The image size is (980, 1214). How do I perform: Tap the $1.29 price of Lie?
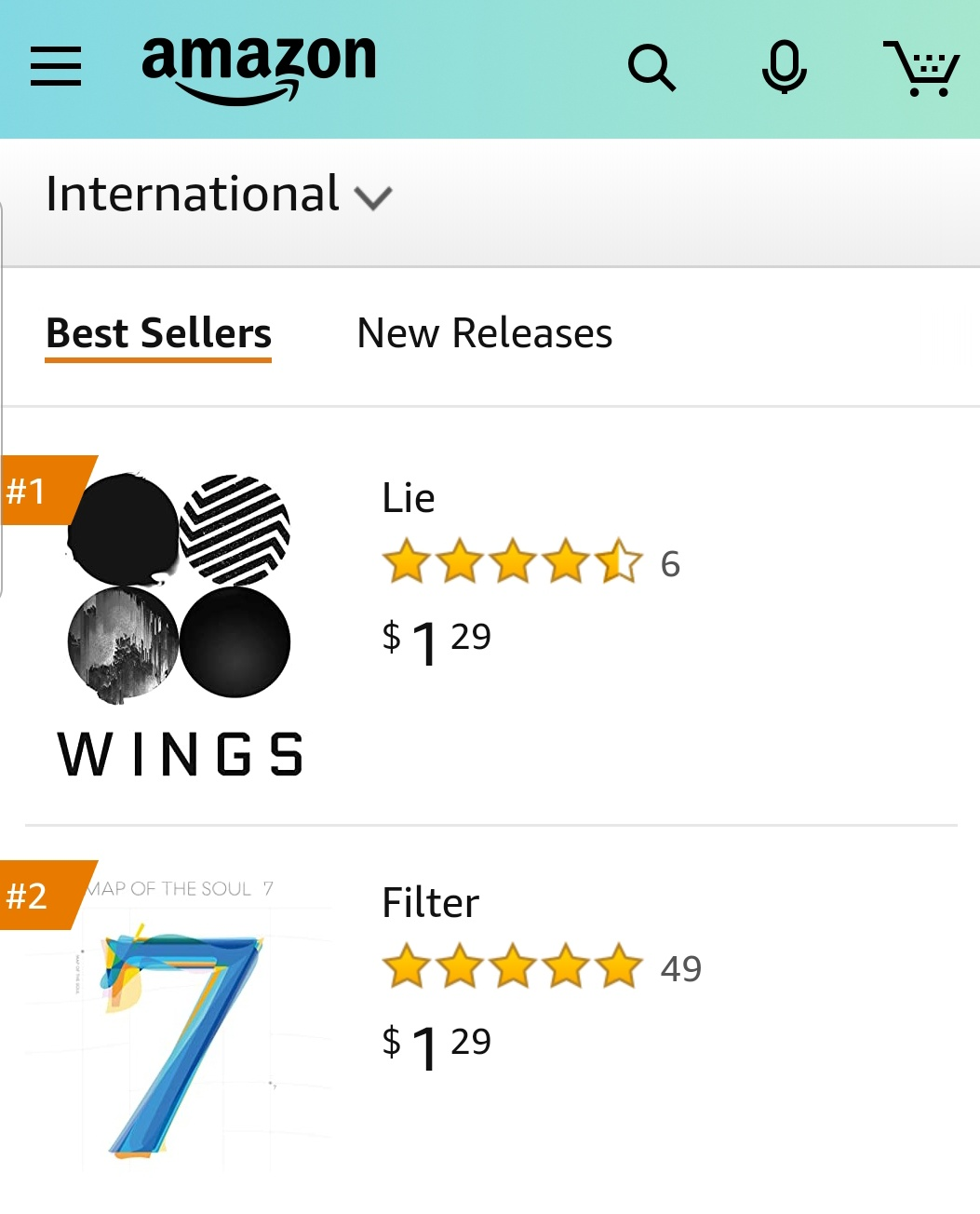[x=436, y=642]
